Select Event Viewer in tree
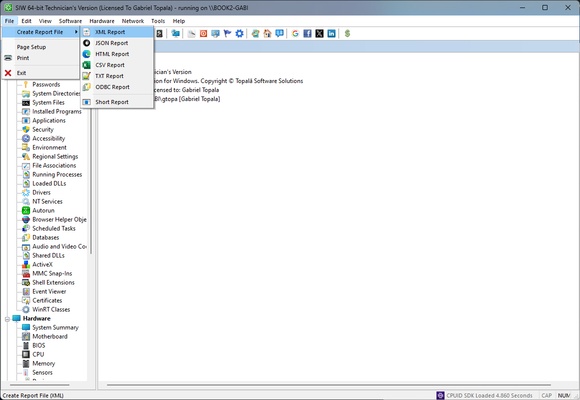The image size is (580, 400). tap(49, 292)
